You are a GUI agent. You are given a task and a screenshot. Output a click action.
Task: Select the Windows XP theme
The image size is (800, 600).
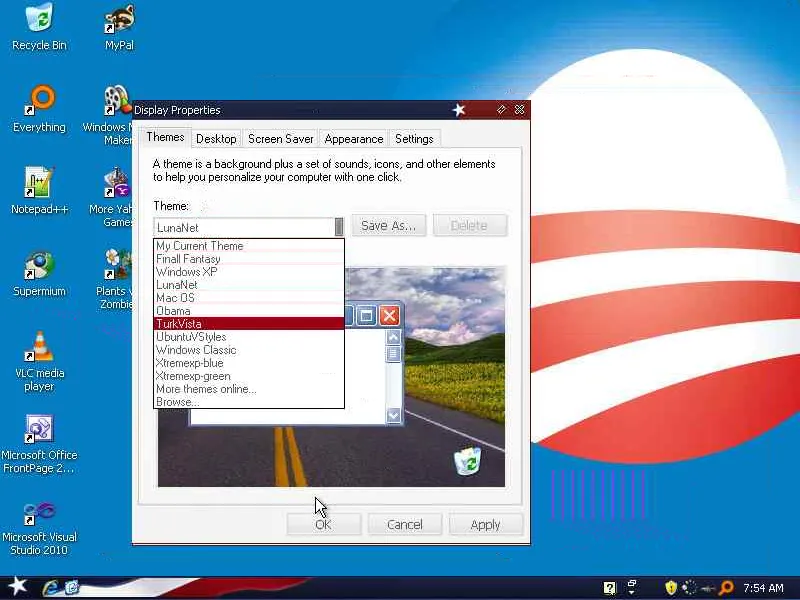[x=249, y=272]
